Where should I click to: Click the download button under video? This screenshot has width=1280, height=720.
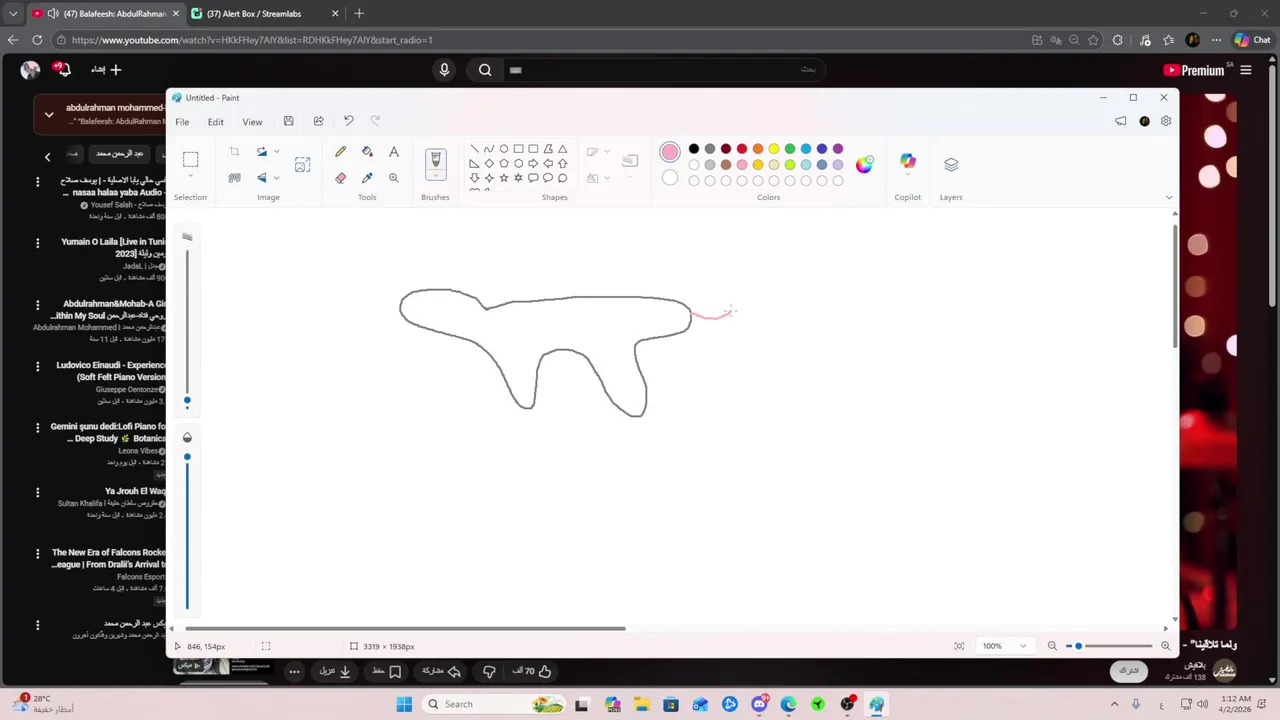click(x=336, y=672)
